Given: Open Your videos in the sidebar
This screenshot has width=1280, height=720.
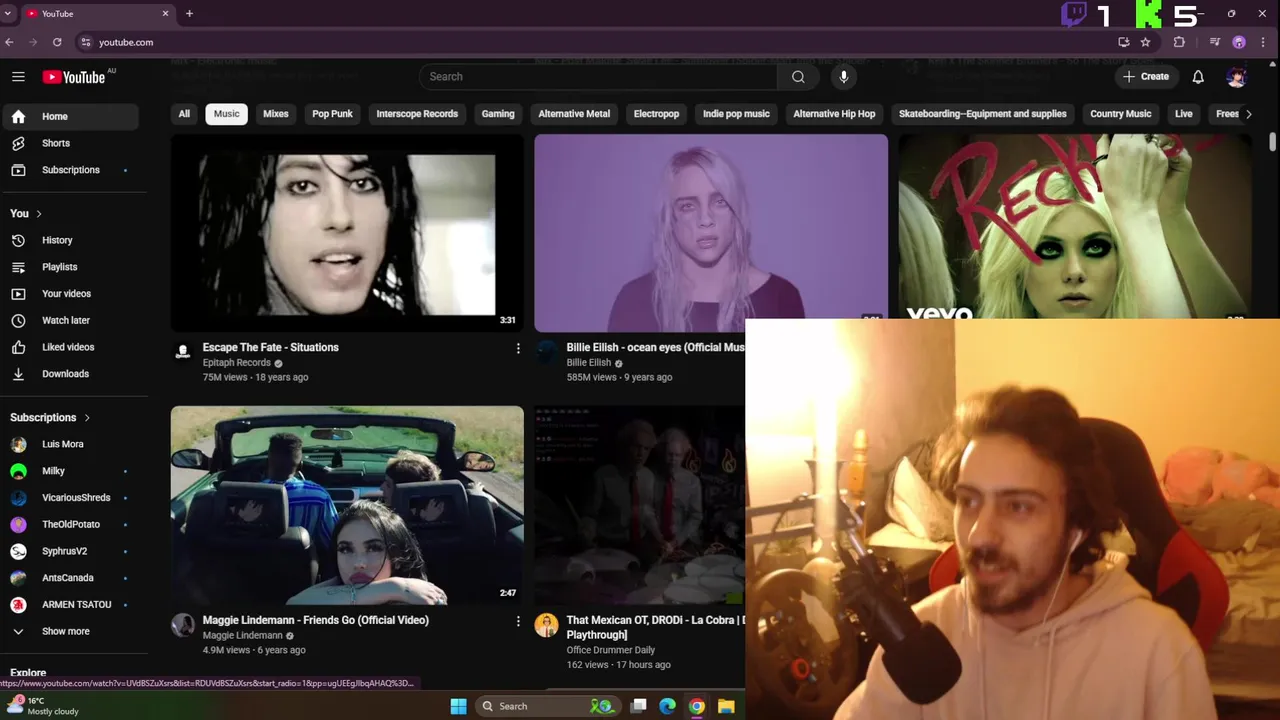Looking at the screenshot, I should point(70,294).
